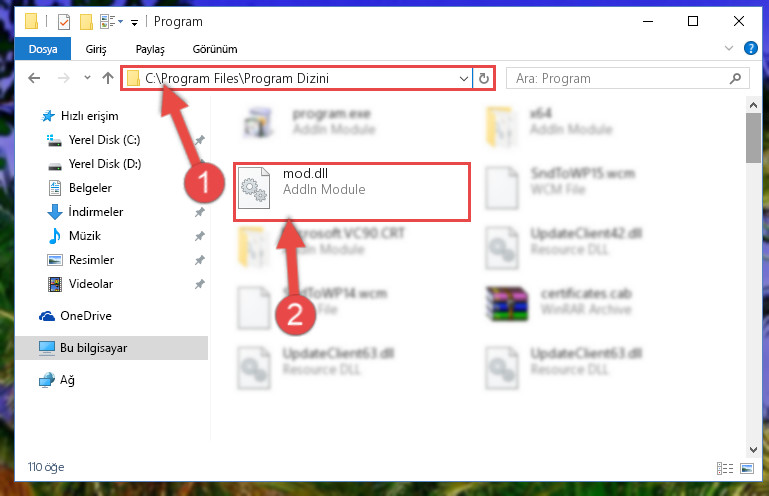
Task: Switch to the Görünüm ribbon tab
Action: point(215,49)
